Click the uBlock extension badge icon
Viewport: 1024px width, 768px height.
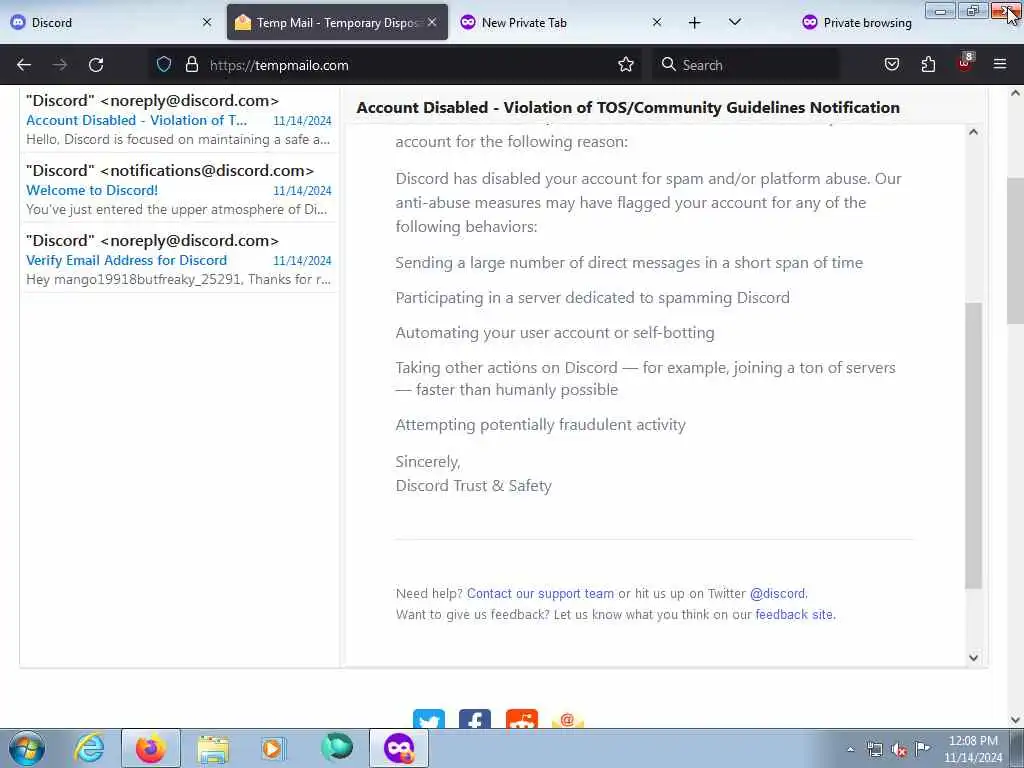(965, 63)
